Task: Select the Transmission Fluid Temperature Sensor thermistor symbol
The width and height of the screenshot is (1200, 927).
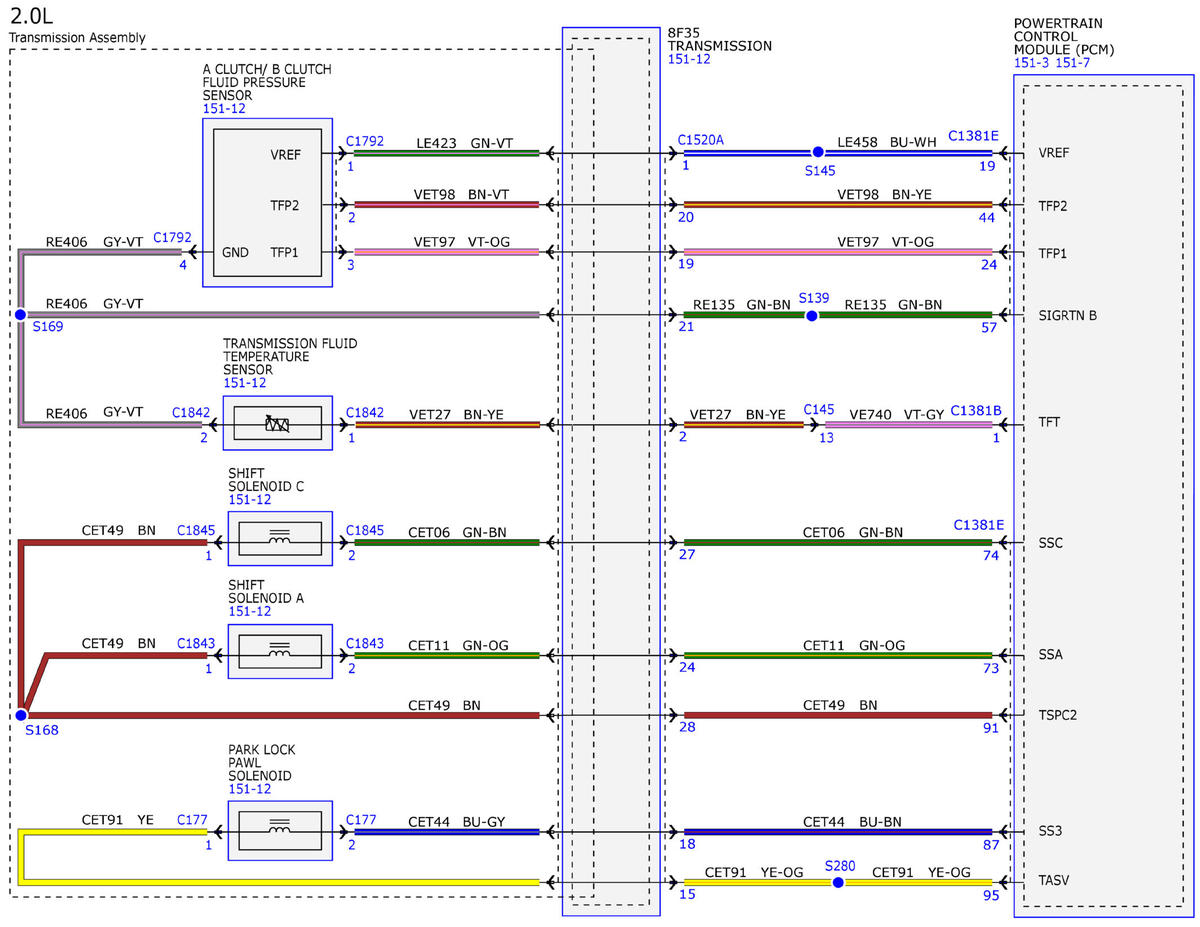Action: click(279, 424)
